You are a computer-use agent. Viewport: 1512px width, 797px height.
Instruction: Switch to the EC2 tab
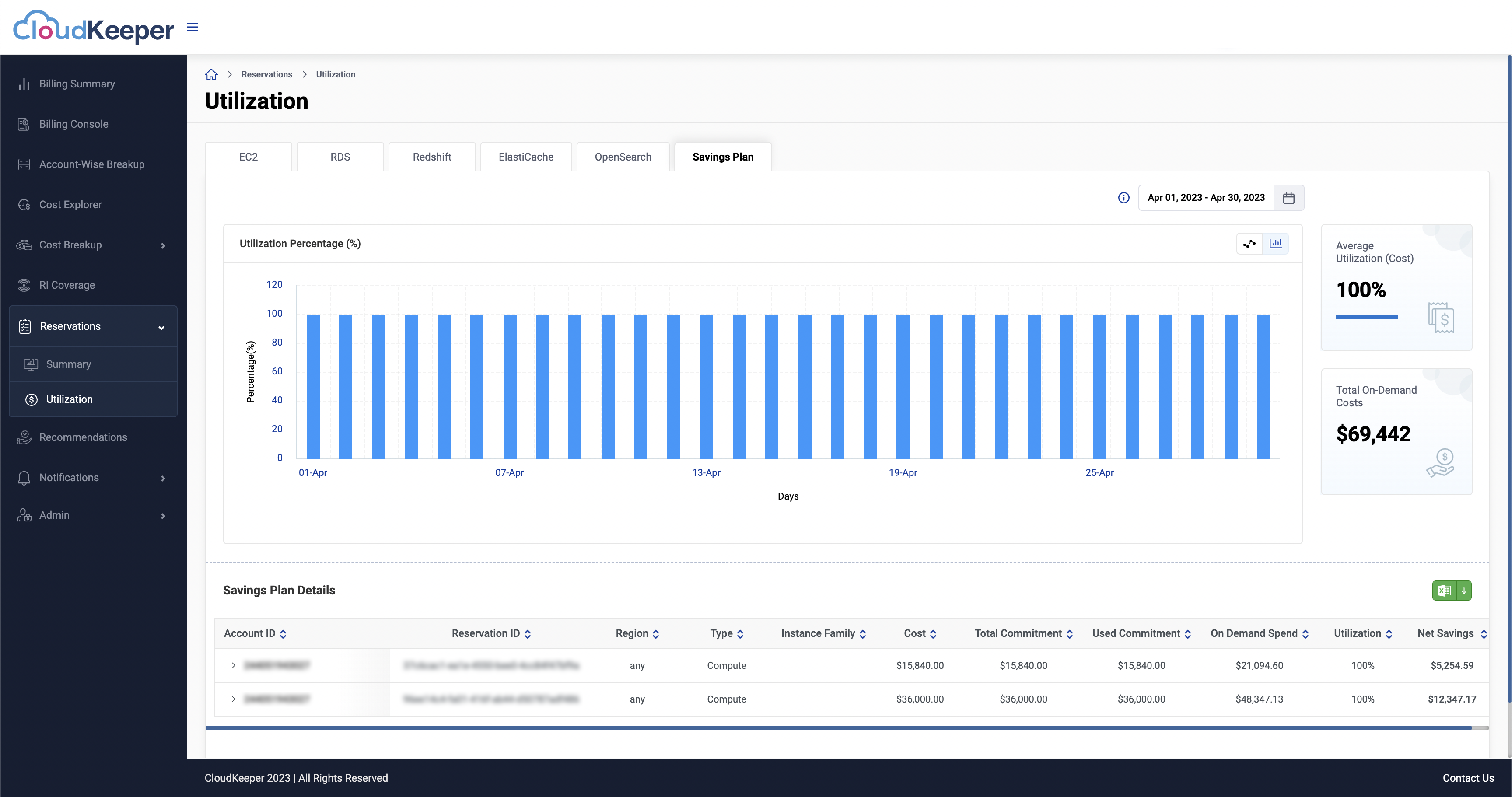[x=248, y=157]
